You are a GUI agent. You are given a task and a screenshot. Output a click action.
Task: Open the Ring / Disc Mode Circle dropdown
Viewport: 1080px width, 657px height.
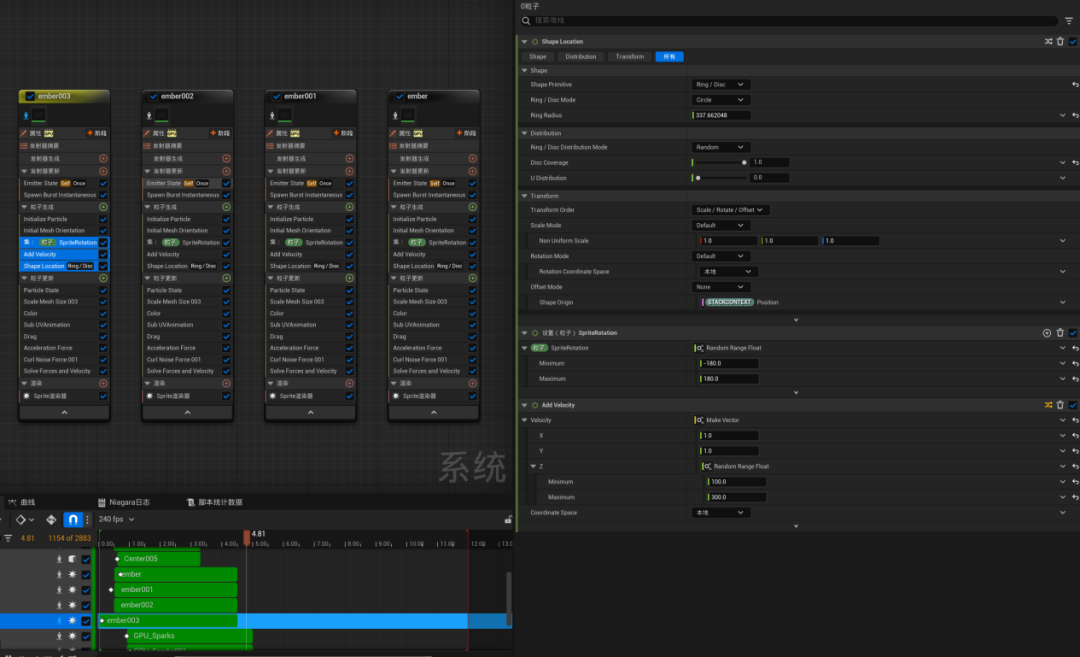click(720, 100)
